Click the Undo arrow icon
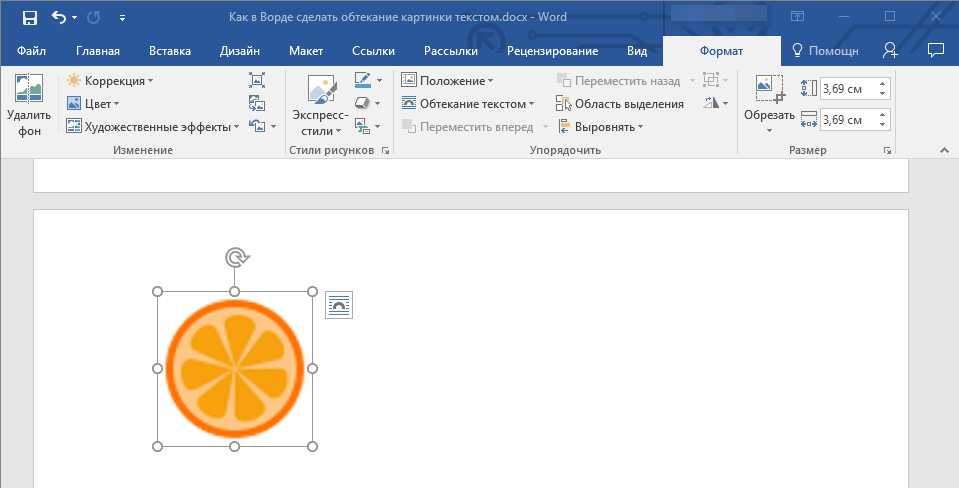Screen dimensions: 959x488 coord(59,17)
